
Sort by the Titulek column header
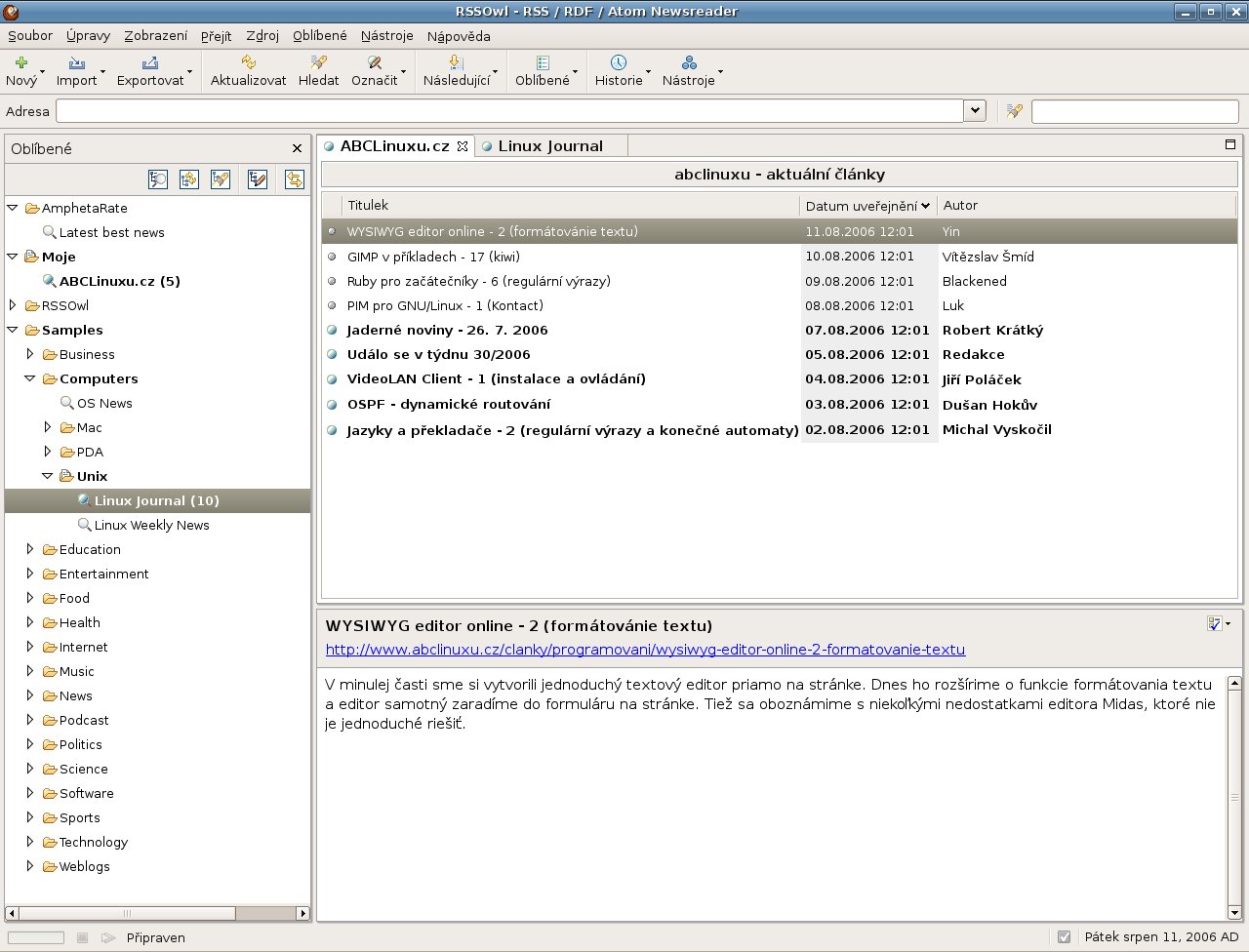(571, 206)
